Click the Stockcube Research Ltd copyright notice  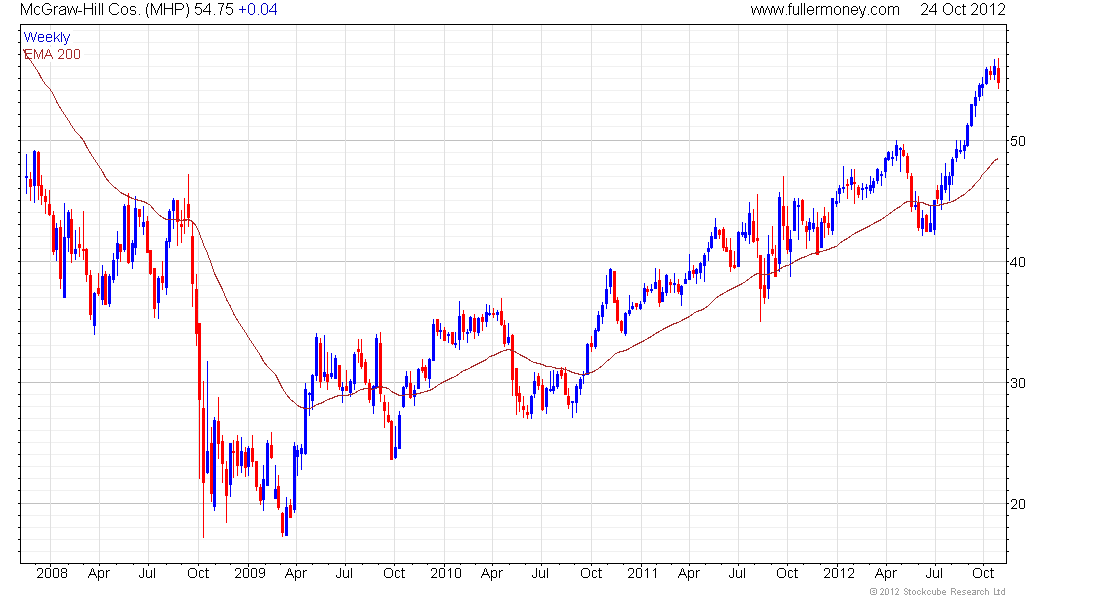pos(938,592)
